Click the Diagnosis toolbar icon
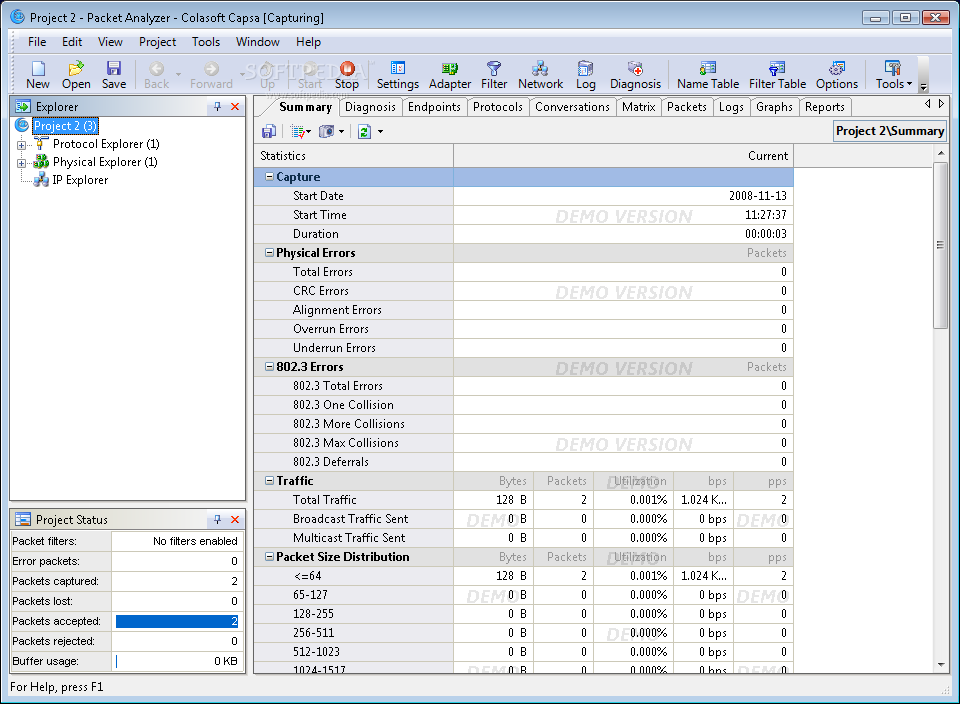This screenshot has height=704, width=960. tap(636, 75)
